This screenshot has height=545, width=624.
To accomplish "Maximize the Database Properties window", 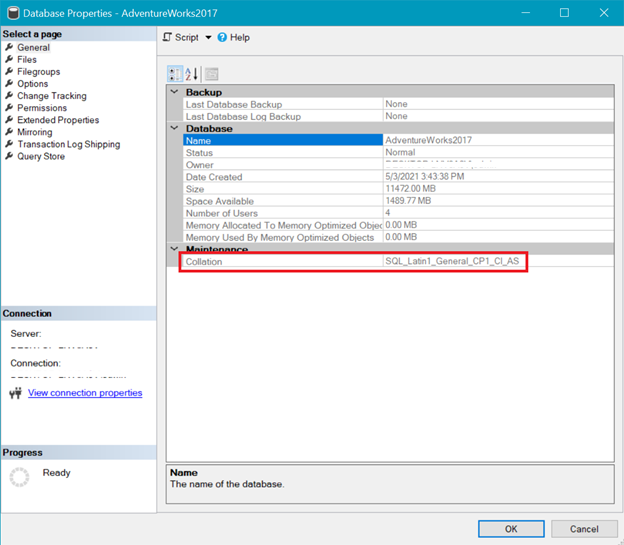I will 564,13.
